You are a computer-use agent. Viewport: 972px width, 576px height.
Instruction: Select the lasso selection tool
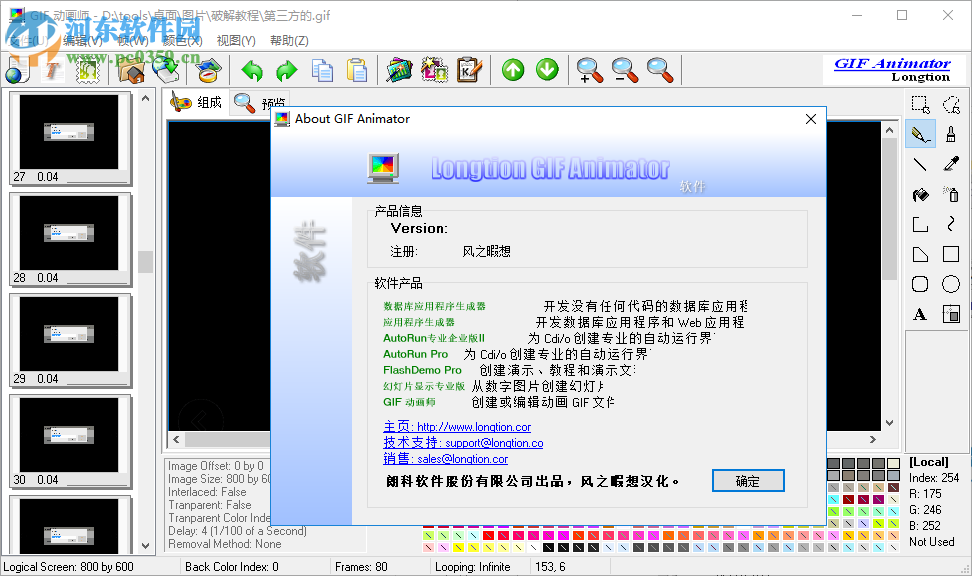click(950, 103)
